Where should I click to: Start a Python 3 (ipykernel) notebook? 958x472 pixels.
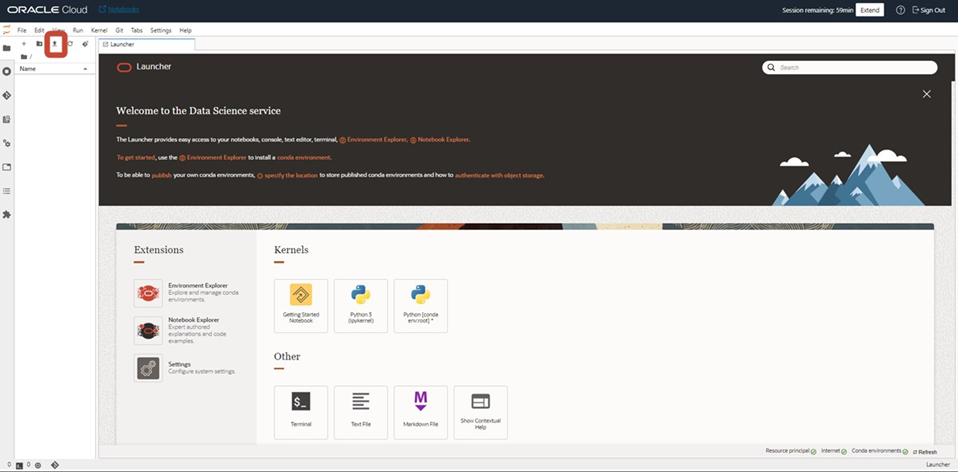360,306
